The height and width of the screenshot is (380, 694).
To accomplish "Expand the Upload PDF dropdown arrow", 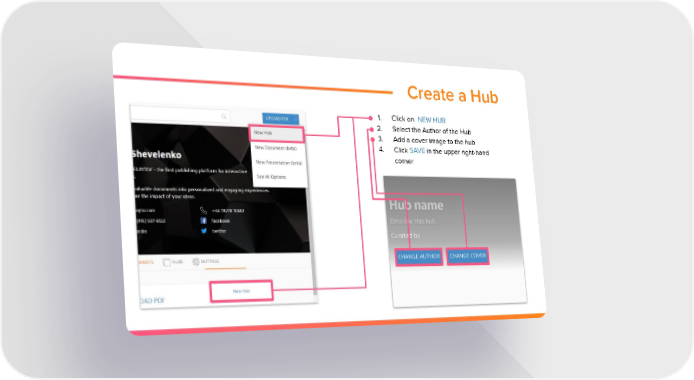I will tap(295, 119).
